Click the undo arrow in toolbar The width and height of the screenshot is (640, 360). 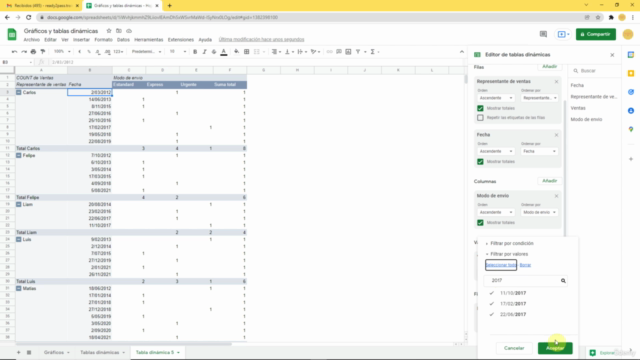tap(14, 52)
